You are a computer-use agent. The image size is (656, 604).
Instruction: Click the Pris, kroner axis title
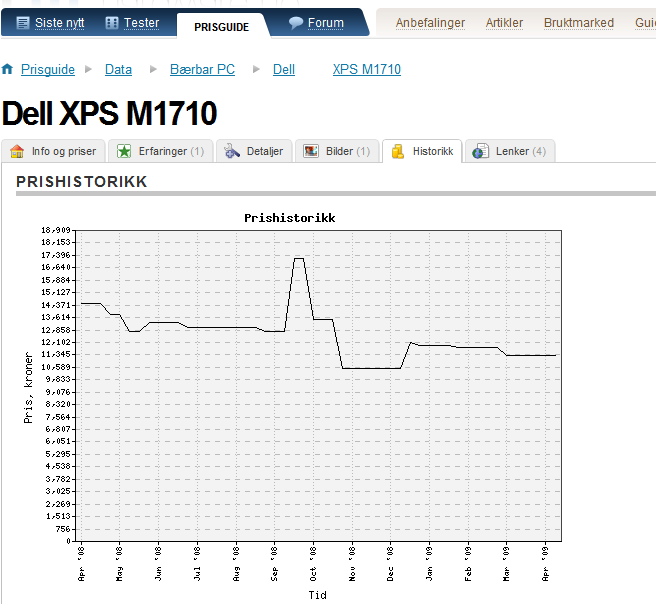(28, 387)
